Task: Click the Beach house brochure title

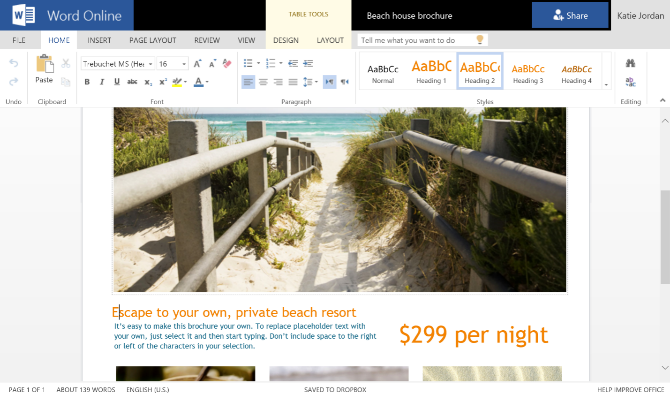Action: pos(409,16)
